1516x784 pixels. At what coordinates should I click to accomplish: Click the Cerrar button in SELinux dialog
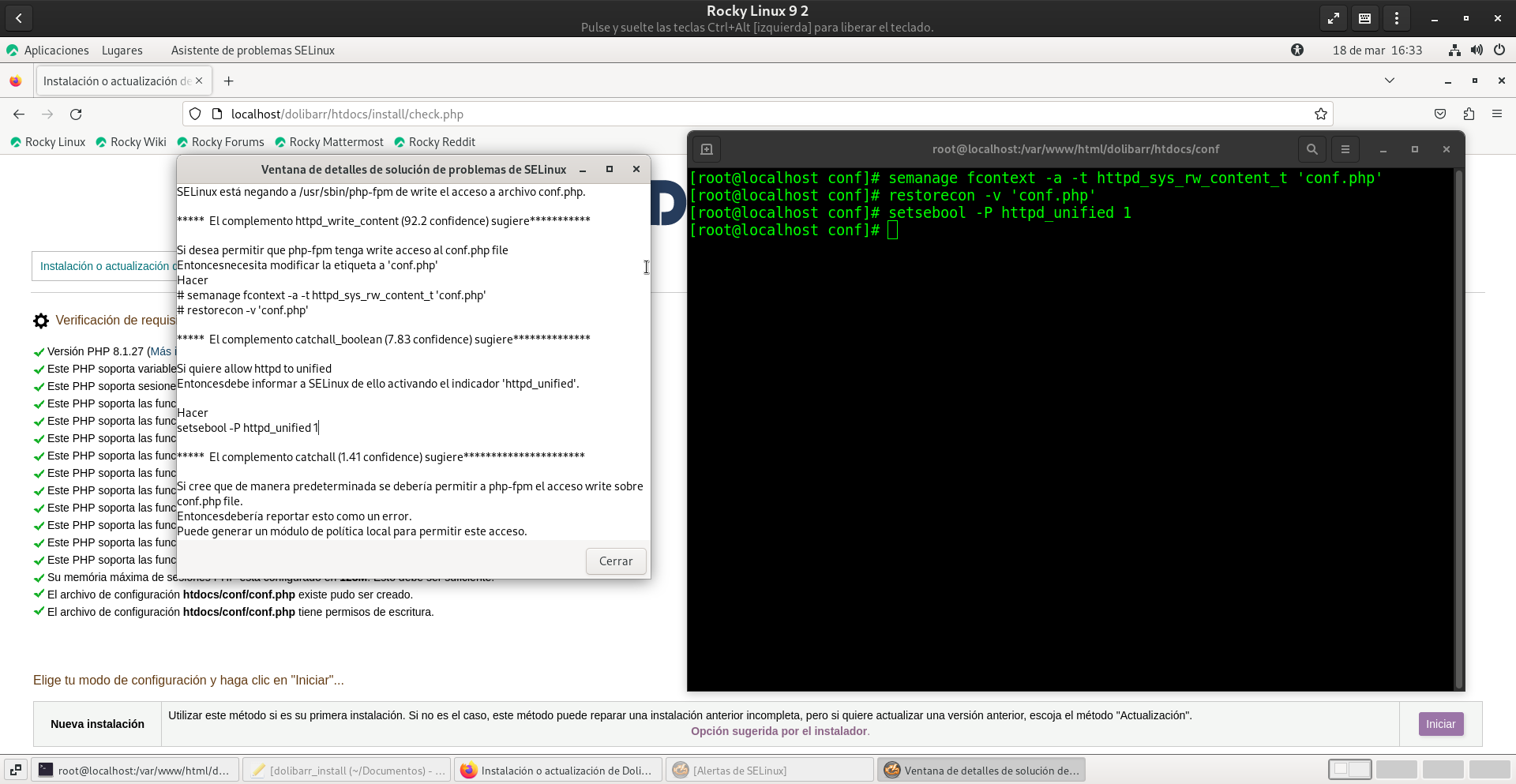(616, 561)
